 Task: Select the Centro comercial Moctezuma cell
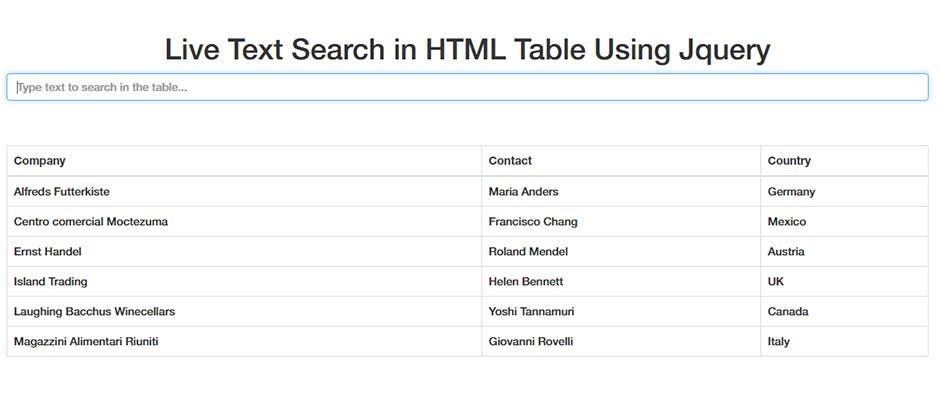(x=91, y=221)
